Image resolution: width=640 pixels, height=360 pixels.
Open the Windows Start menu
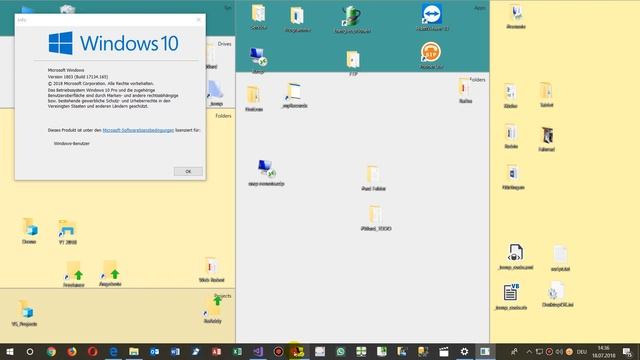[x=9, y=351]
